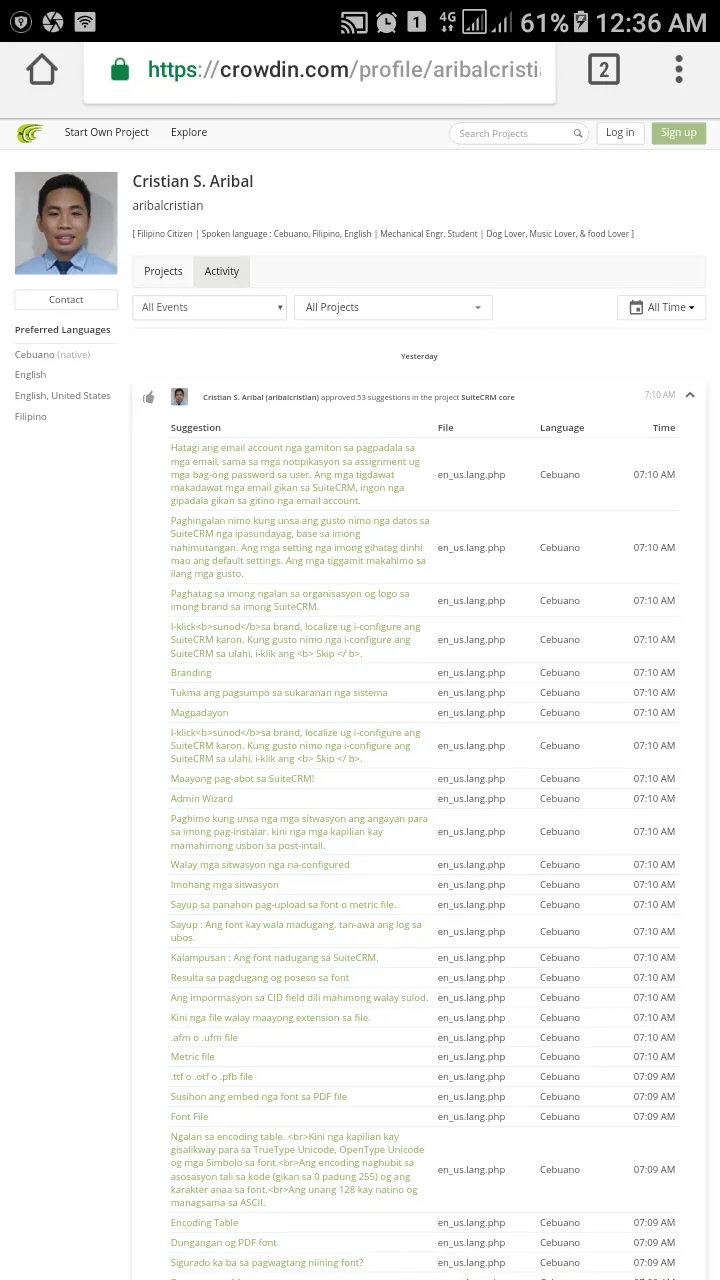Open Susihon ang embed nga font suggestion
This screenshot has width=720, height=1280.
258,1096
